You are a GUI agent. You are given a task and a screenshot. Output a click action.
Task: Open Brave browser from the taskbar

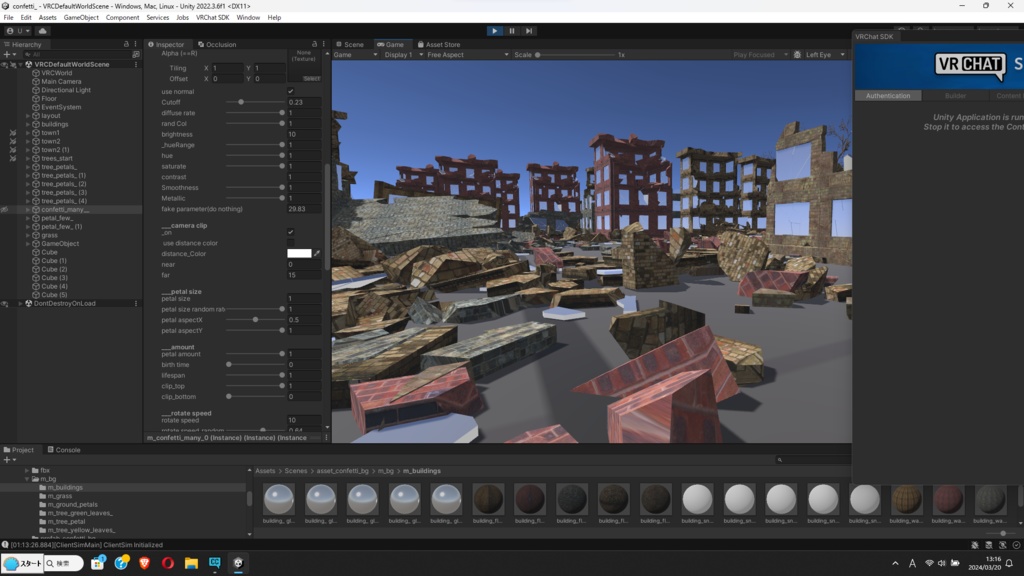[x=144, y=563]
